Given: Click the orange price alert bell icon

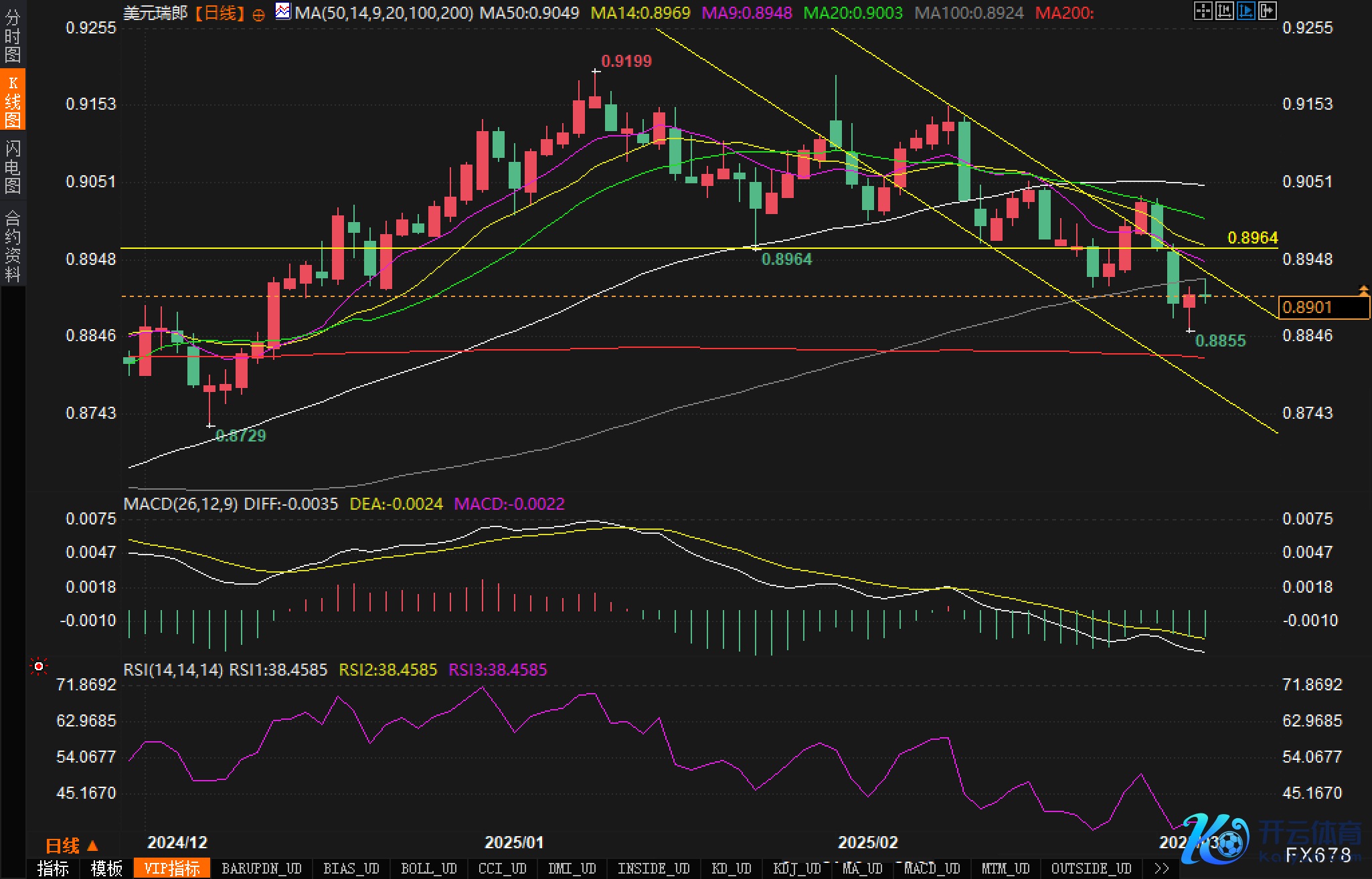Looking at the screenshot, I should pos(1363,290).
